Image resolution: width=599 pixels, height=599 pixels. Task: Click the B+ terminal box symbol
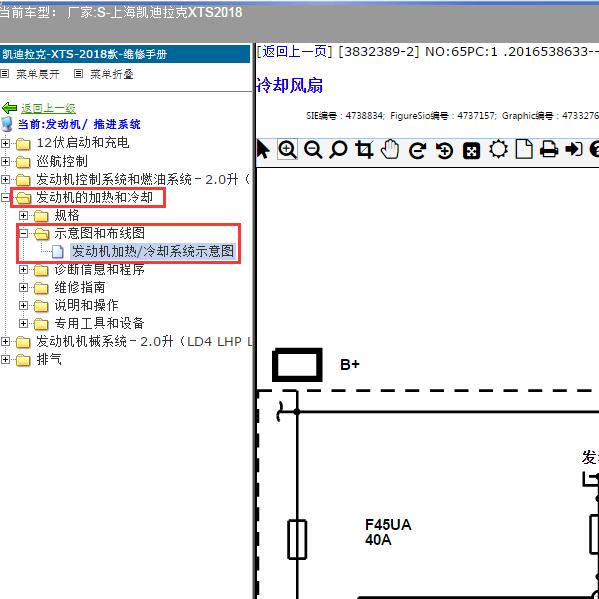coord(297,365)
